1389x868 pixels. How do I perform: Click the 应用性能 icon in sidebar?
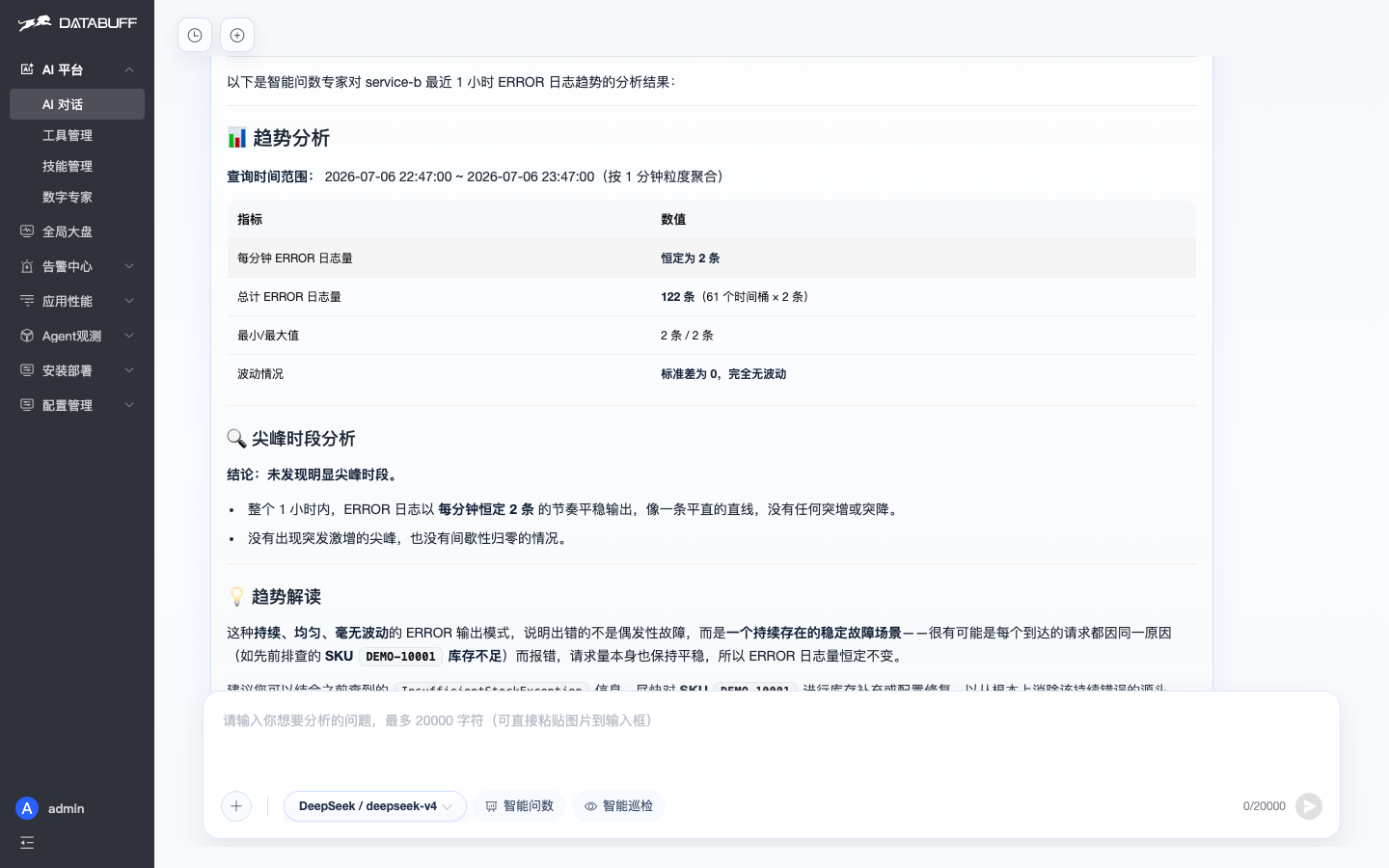pos(27,301)
